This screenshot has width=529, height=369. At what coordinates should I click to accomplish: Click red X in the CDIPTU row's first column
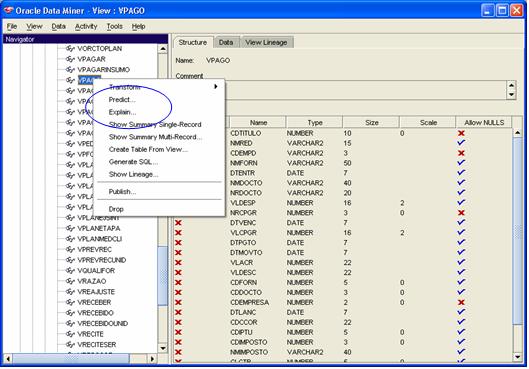click(178, 332)
